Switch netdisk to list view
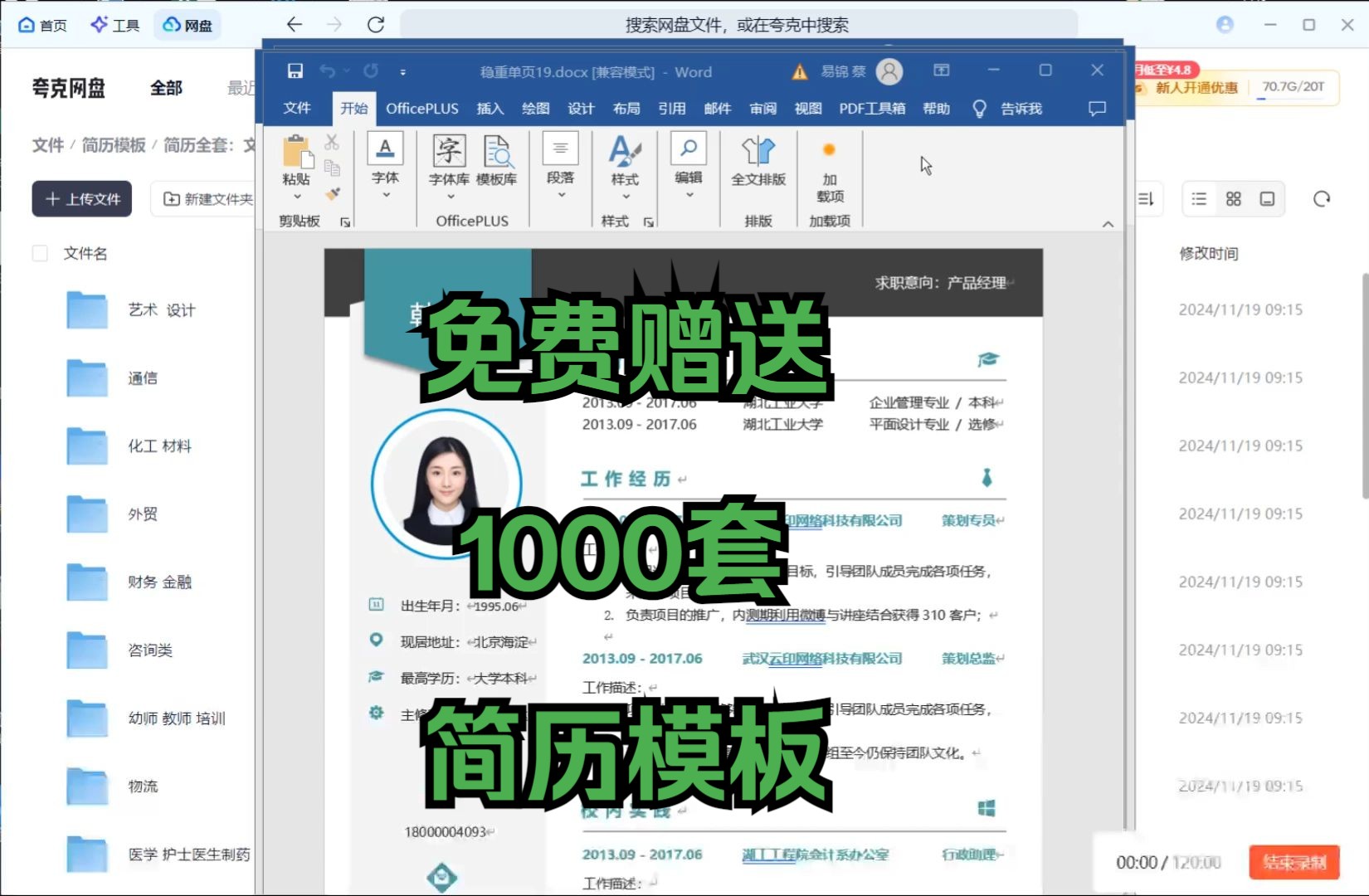The height and width of the screenshot is (896, 1369). click(1199, 199)
